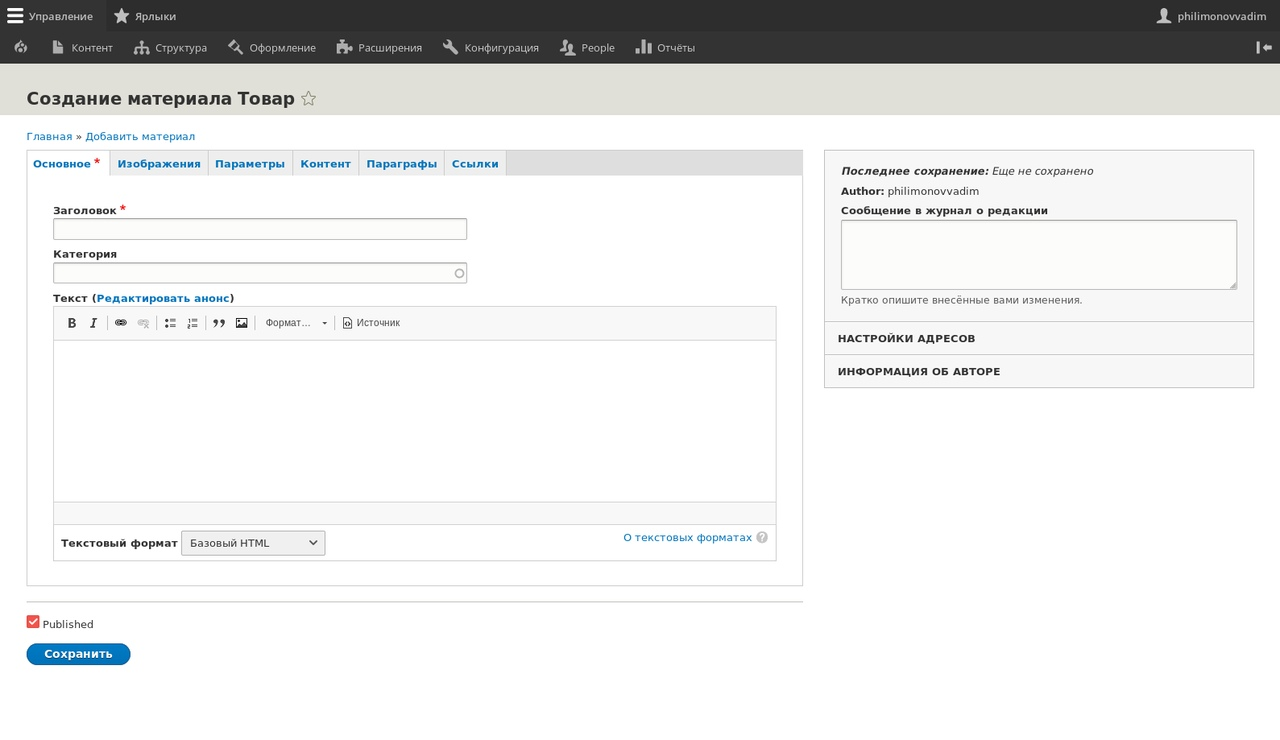Apply italic formatting in the text editor
This screenshot has height=740, width=1280.
point(94,323)
